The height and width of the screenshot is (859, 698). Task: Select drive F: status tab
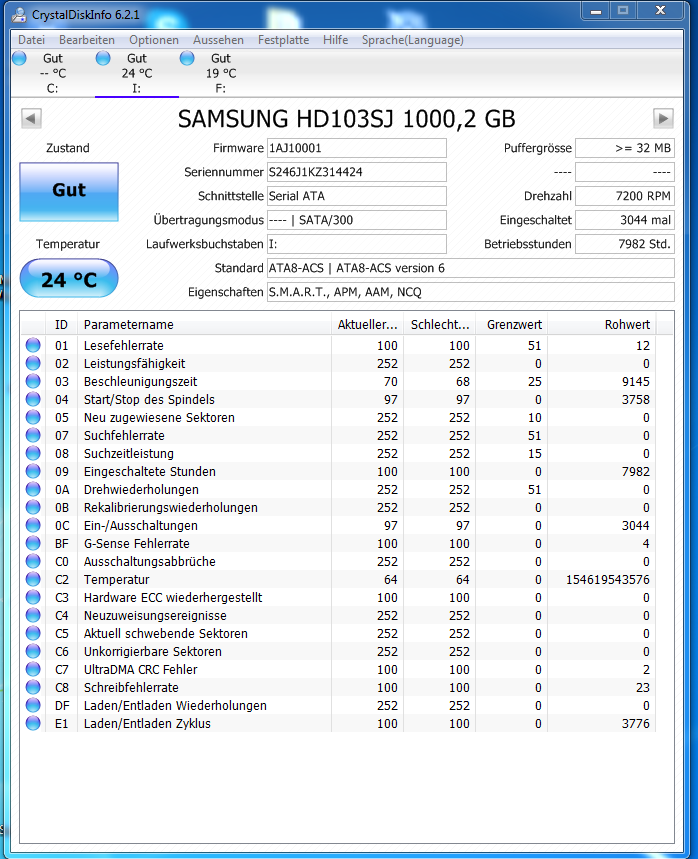[220, 73]
